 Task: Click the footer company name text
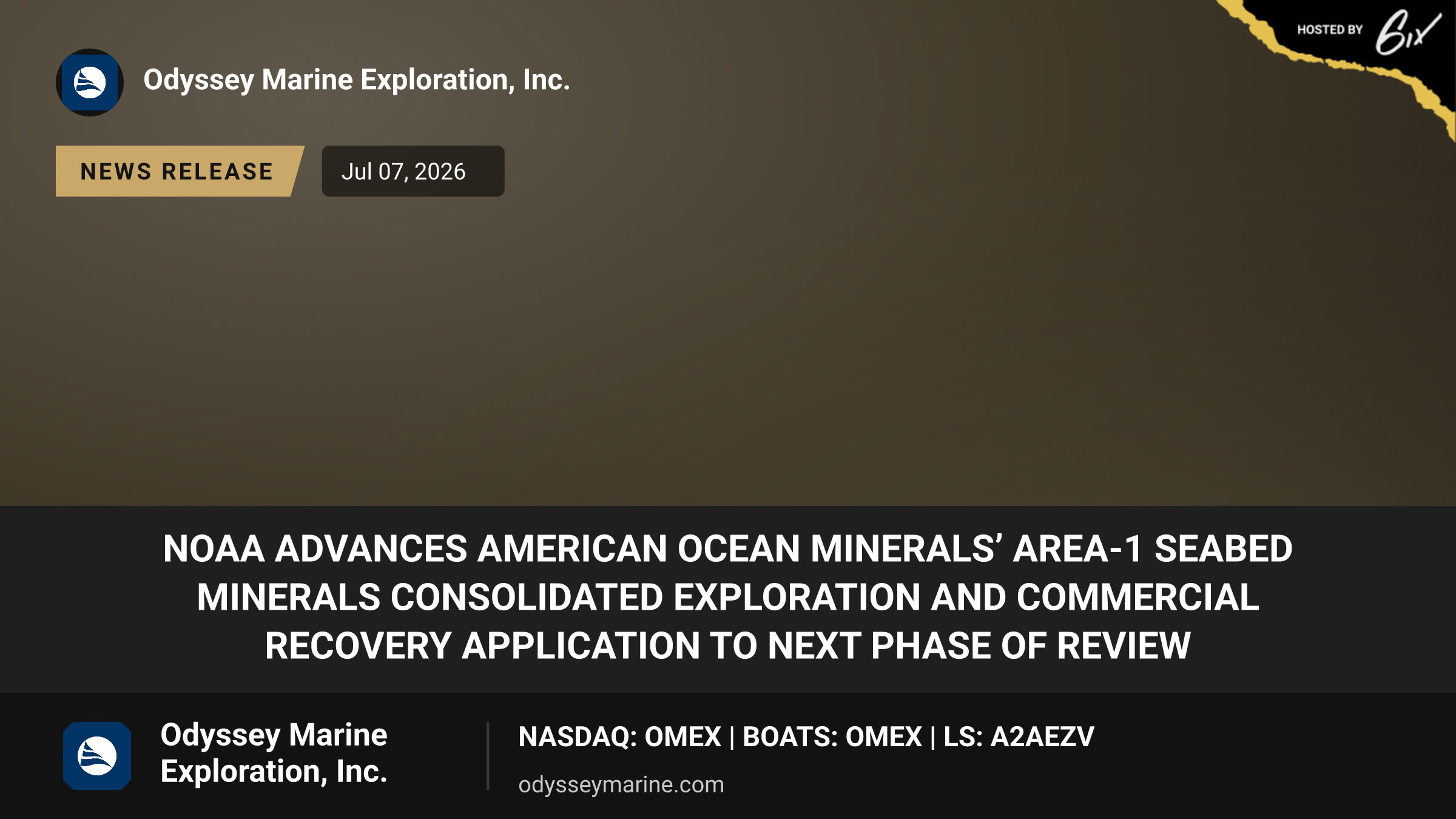tap(274, 753)
